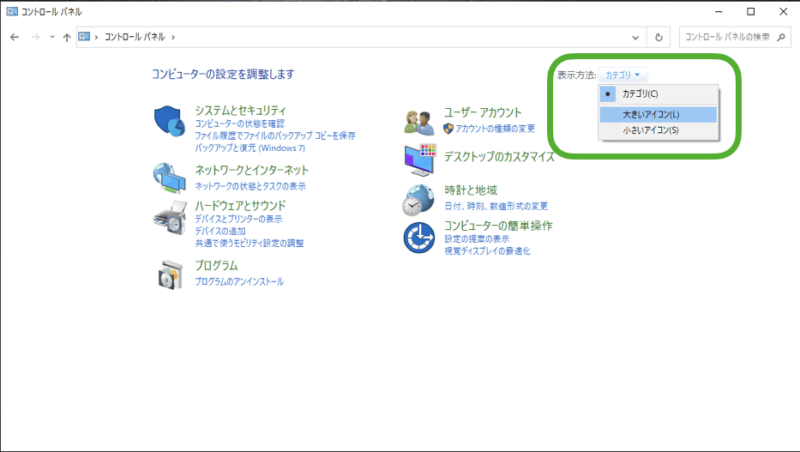Click the Desktop customization monitor icon
Screen dimensions: 800x452
[419, 158]
